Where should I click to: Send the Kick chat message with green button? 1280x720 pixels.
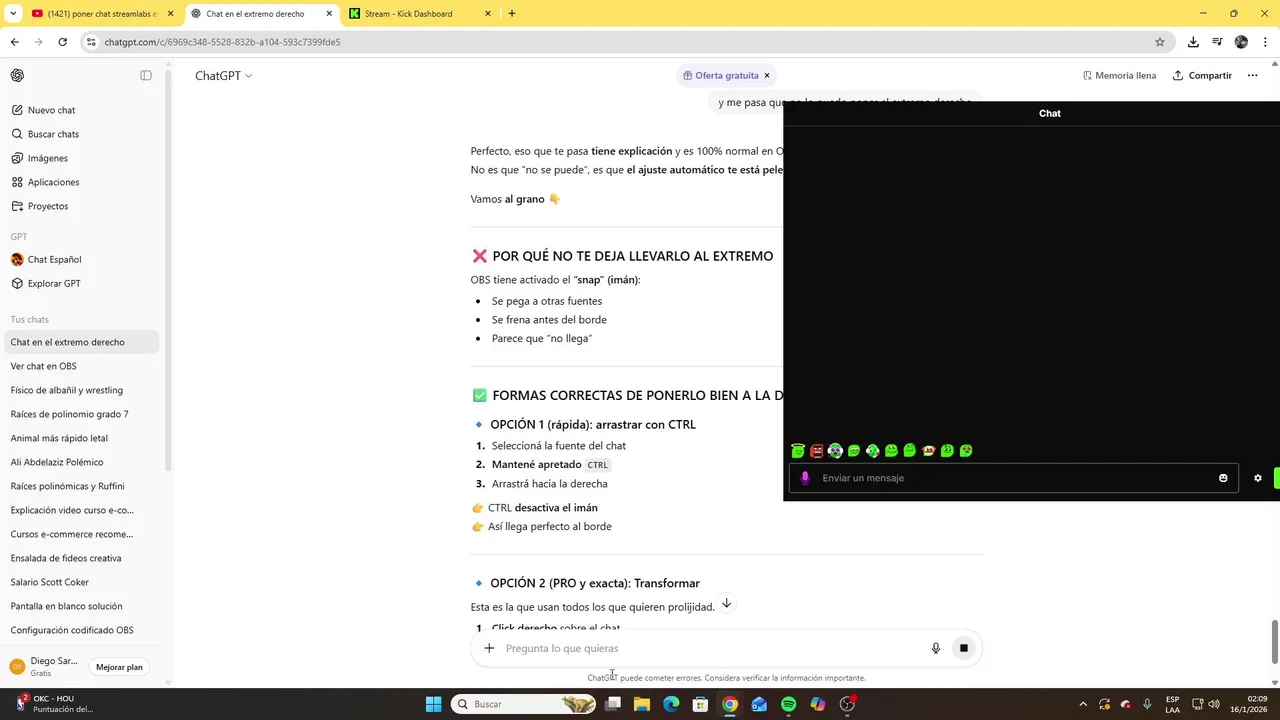(1277, 478)
